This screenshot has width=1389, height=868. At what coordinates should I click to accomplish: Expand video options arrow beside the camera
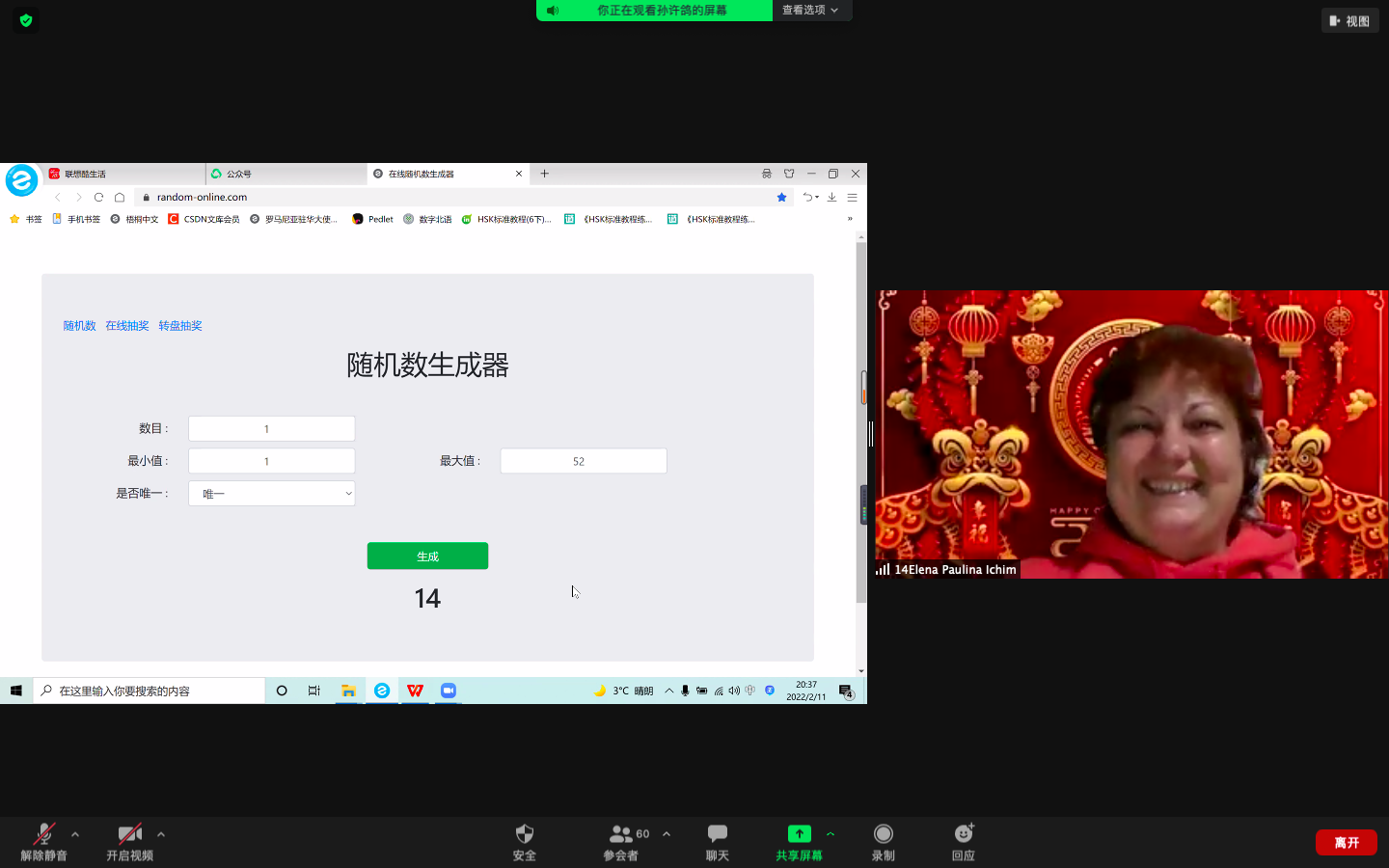point(161,834)
